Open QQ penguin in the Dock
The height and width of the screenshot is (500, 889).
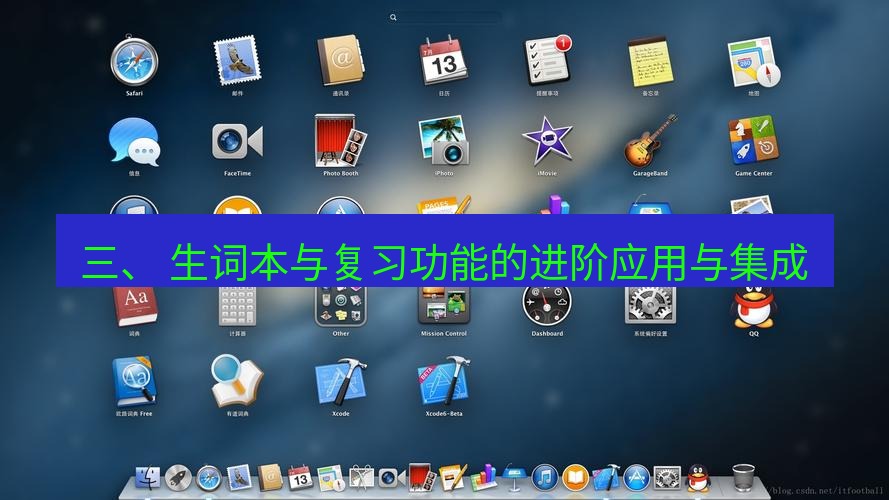click(698, 478)
